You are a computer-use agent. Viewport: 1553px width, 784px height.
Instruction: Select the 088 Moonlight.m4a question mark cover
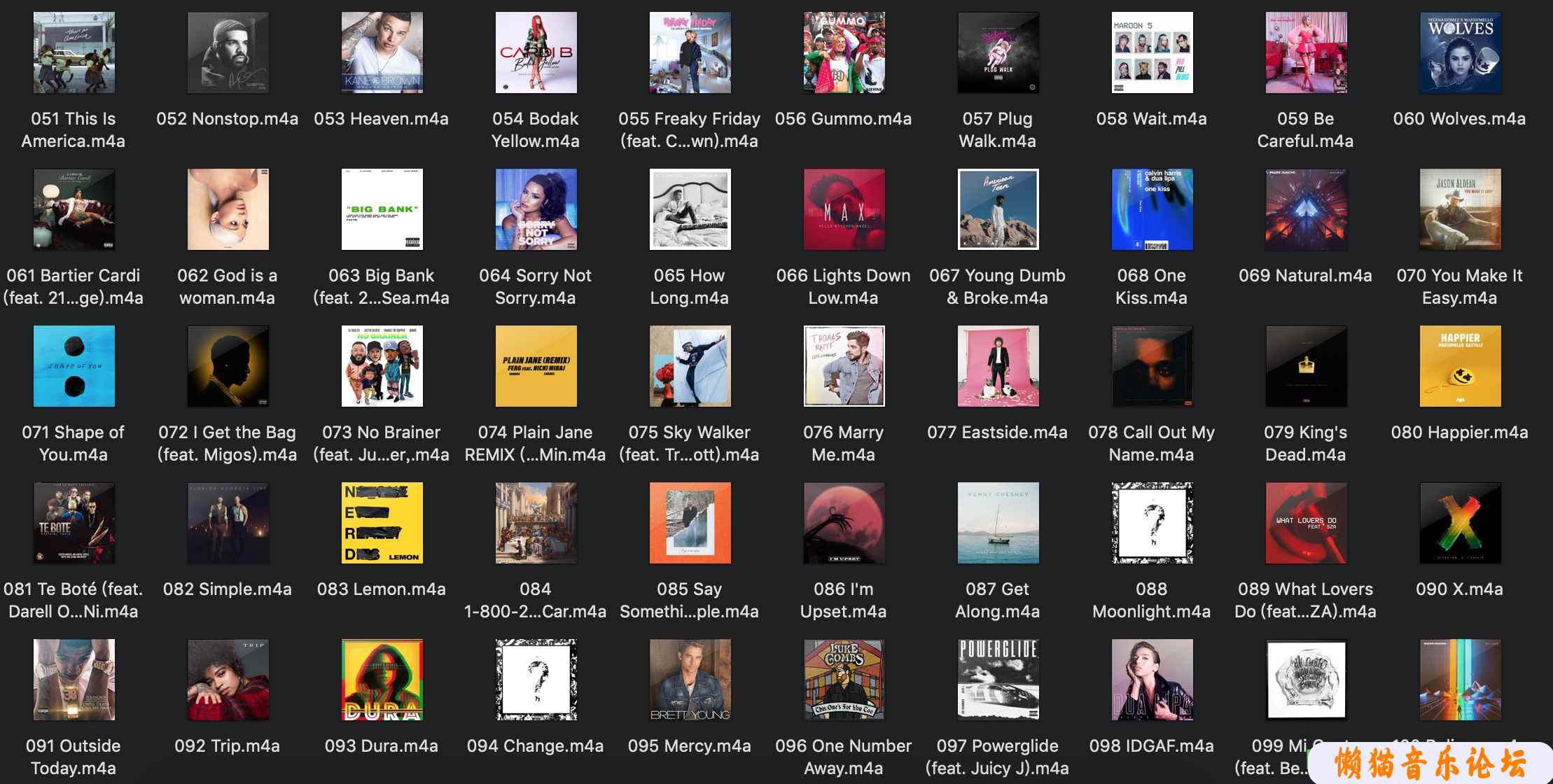point(1152,523)
